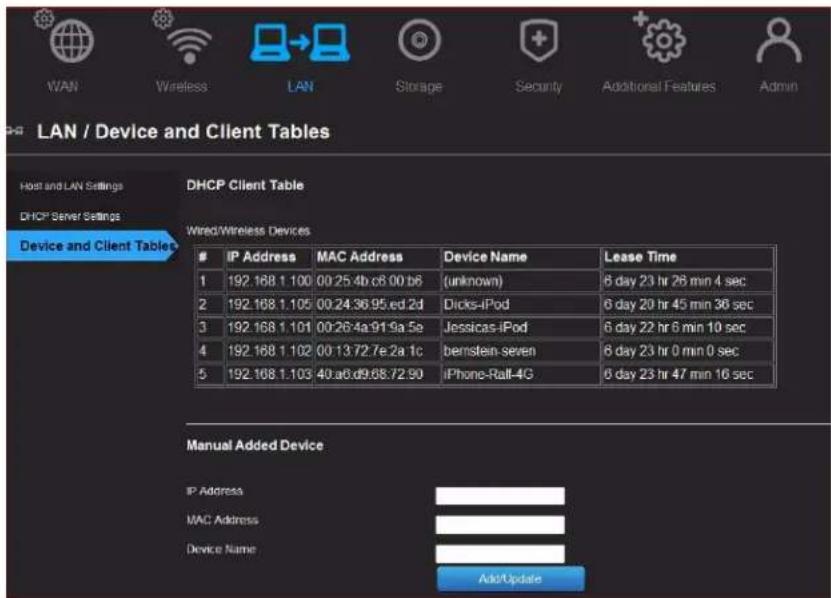The width and height of the screenshot is (831, 598).
Task: Click the LAN / Device and Client Tables title
Action: coord(183,131)
